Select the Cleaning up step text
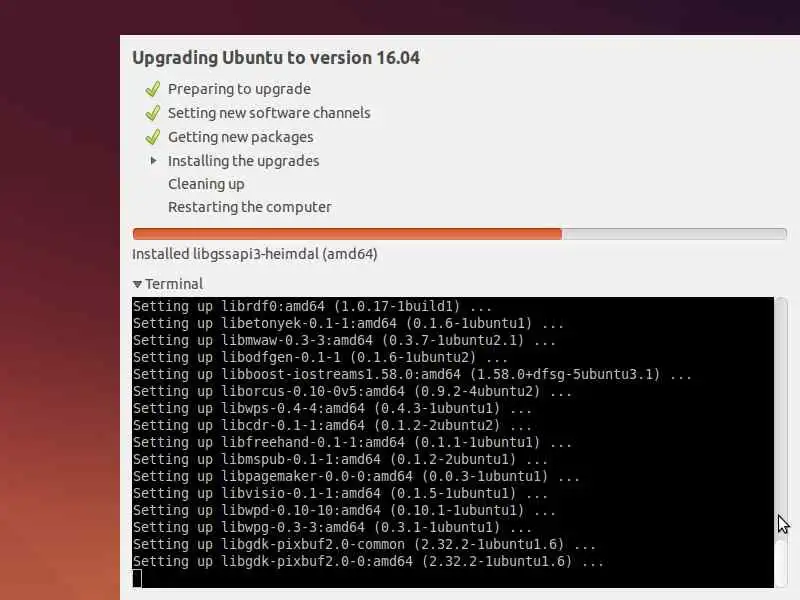Image resolution: width=800 pixels, height=600 pixels. (206, 184)
